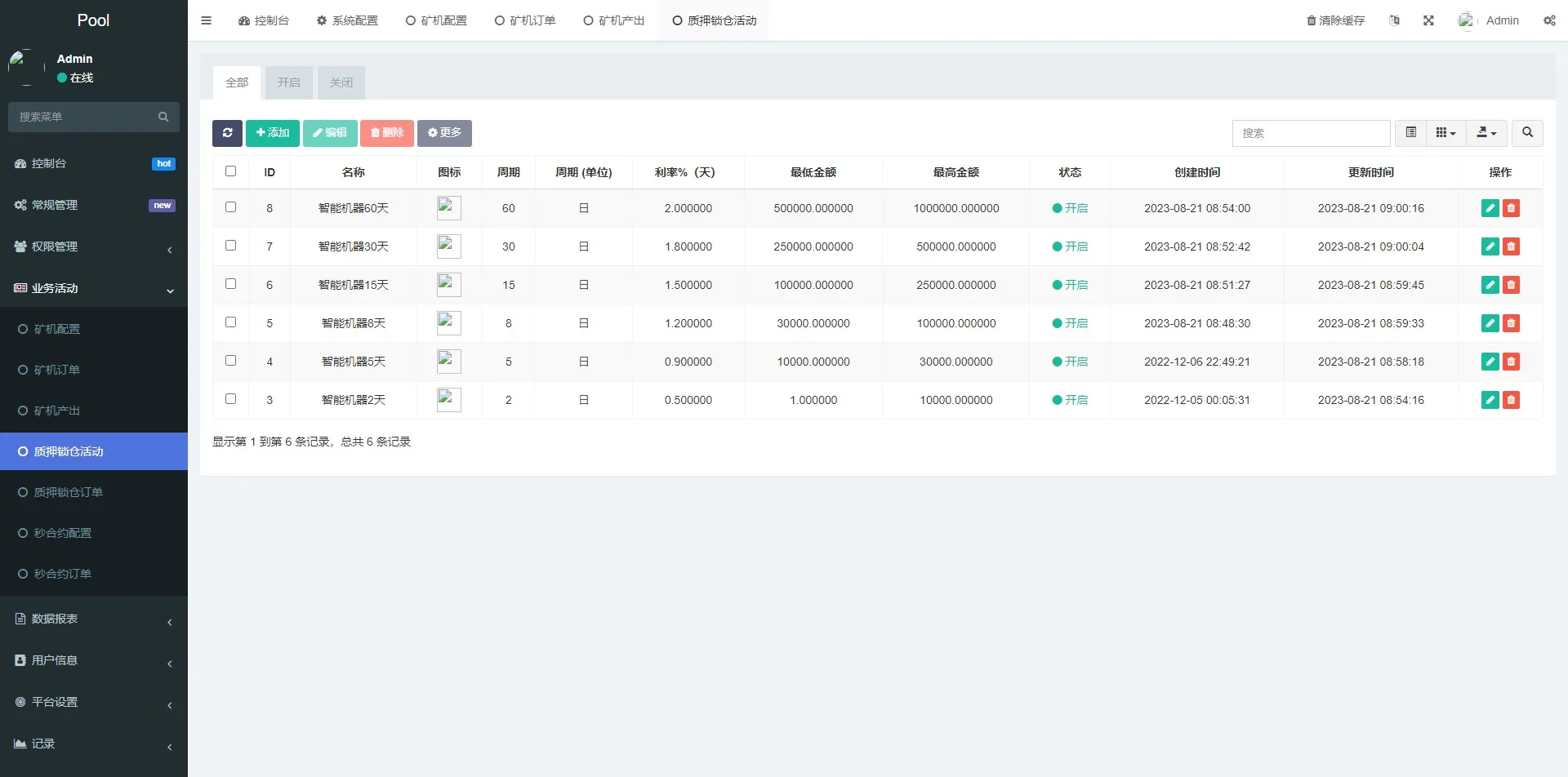Tick the select-all checkbox in table header
The image size is (1568, 777).
click(x=230, y=171)
